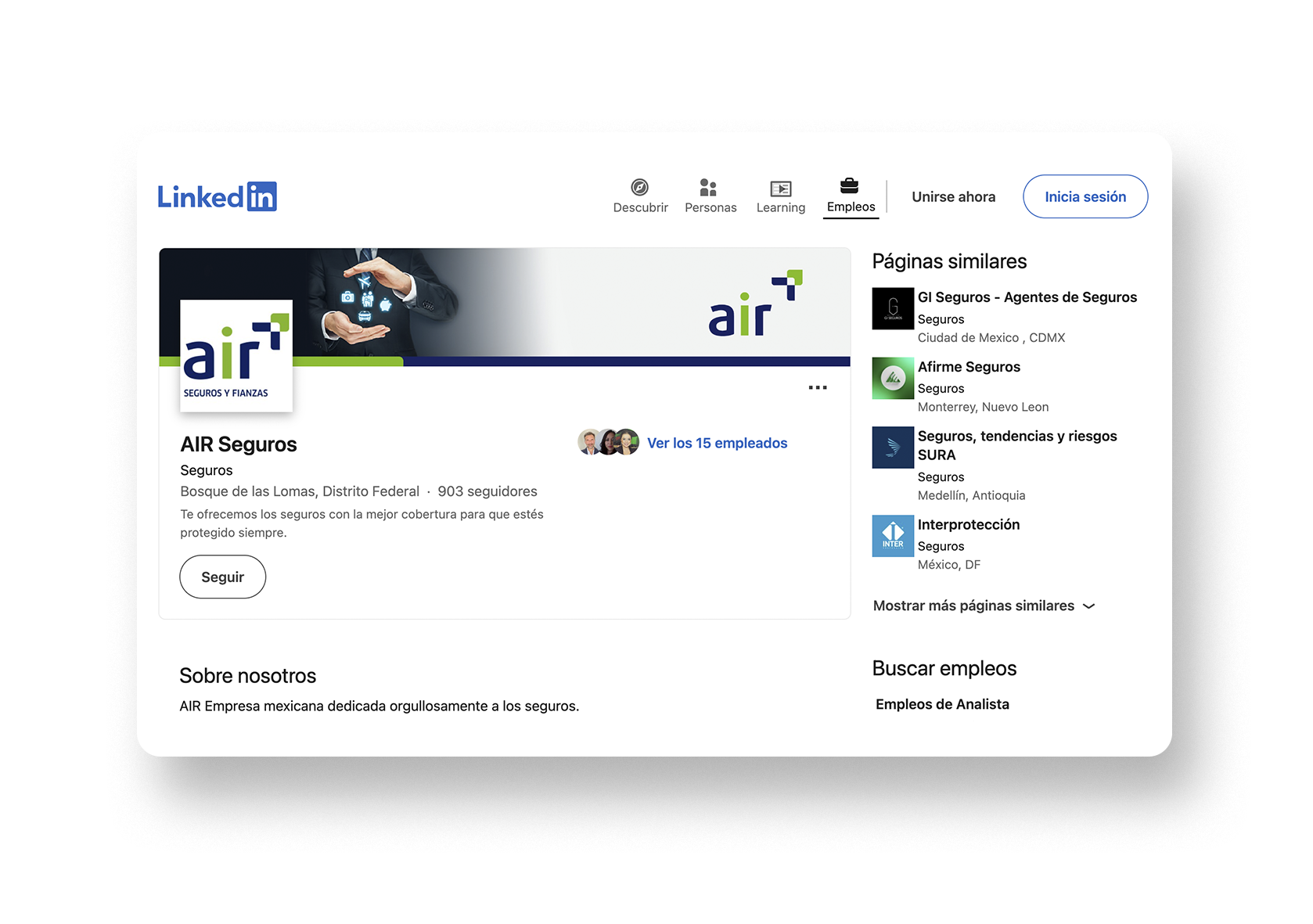Click the AIR banner cover image
The width and height of the screenshot is (1313, 924).
pos(505,307)
